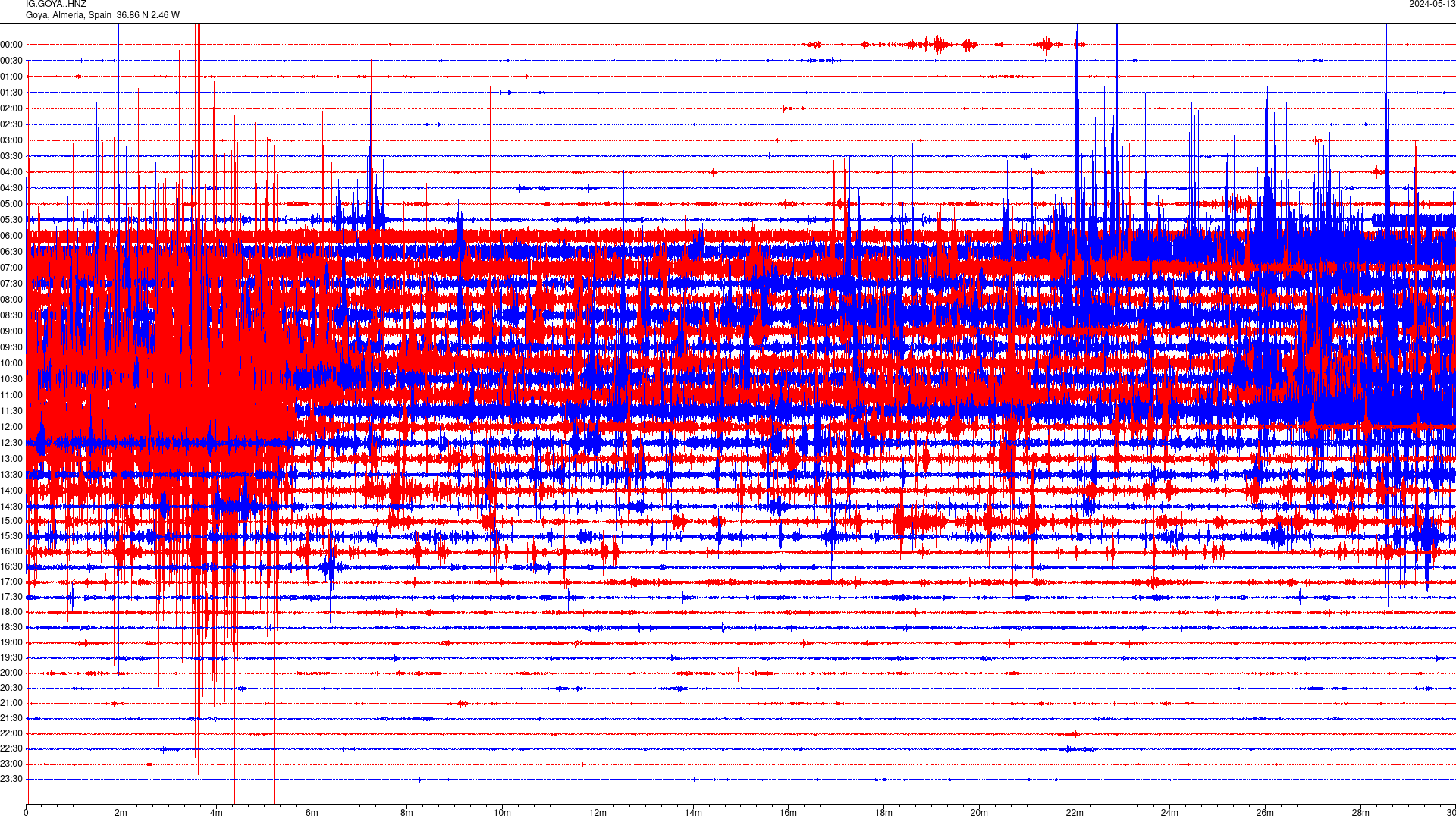The image size is (1456, 819).
Task: Click the 13:30 time row label
Action: tap(11, 475)
